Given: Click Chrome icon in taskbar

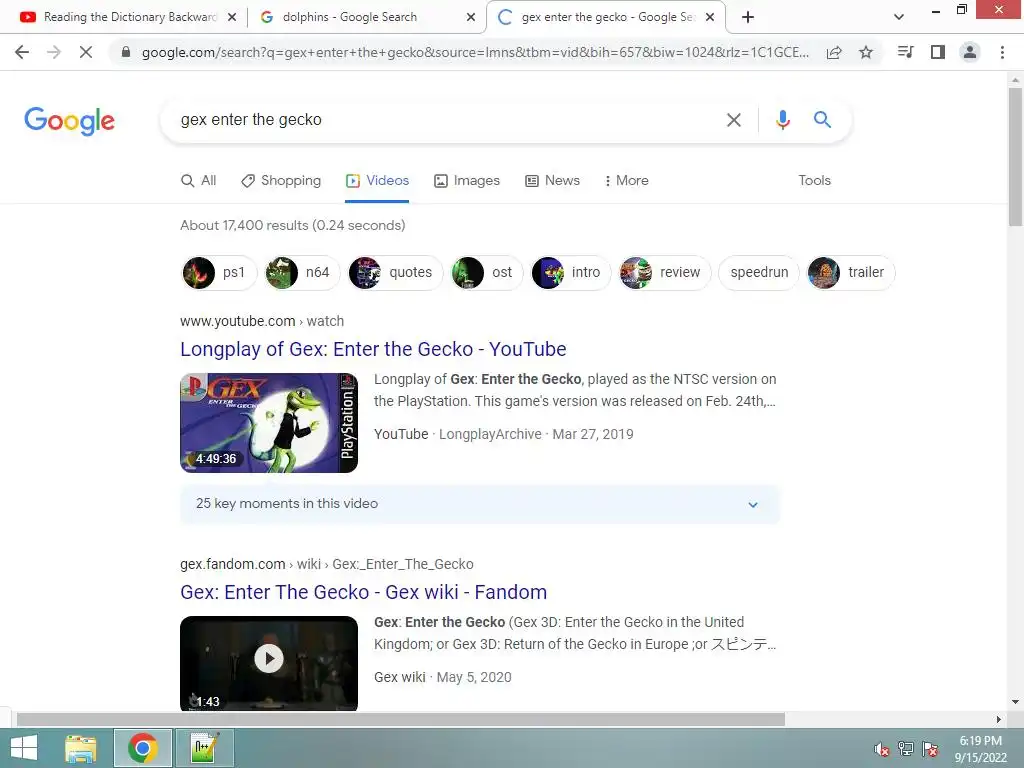Looking at the screenshot, I should [142, 748].
